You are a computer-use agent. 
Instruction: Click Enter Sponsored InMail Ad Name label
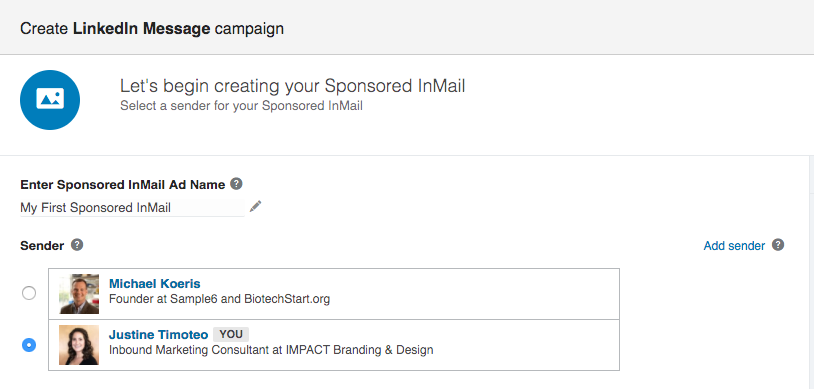pos(123,184)
